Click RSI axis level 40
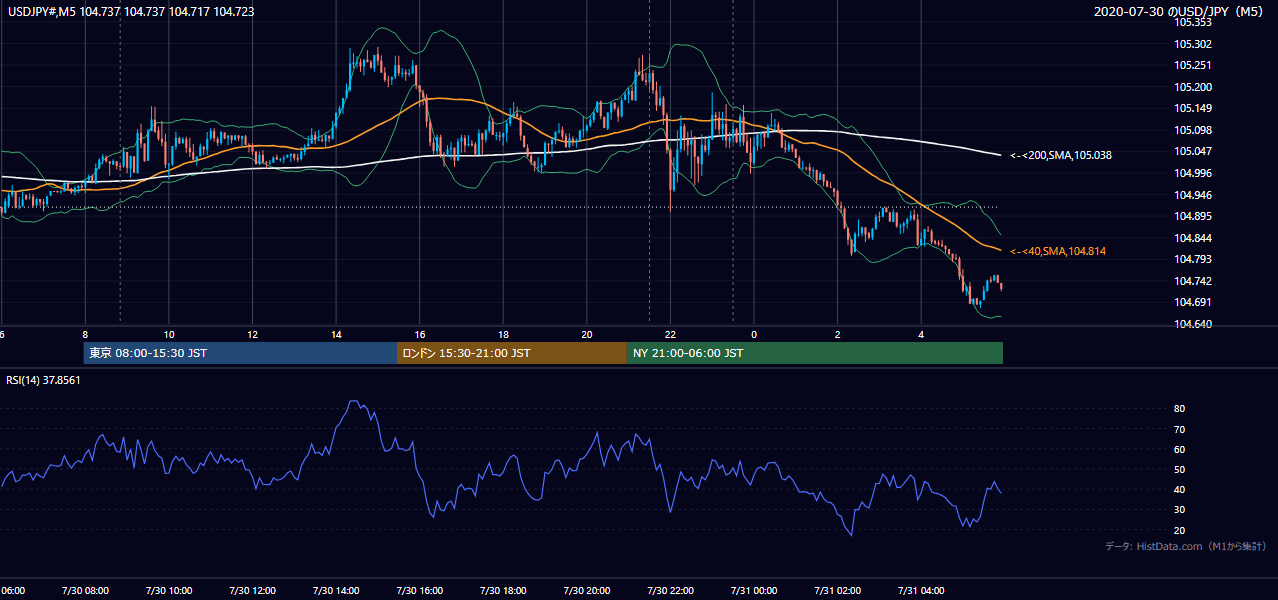1278x600 pixels. (1179, 489)
